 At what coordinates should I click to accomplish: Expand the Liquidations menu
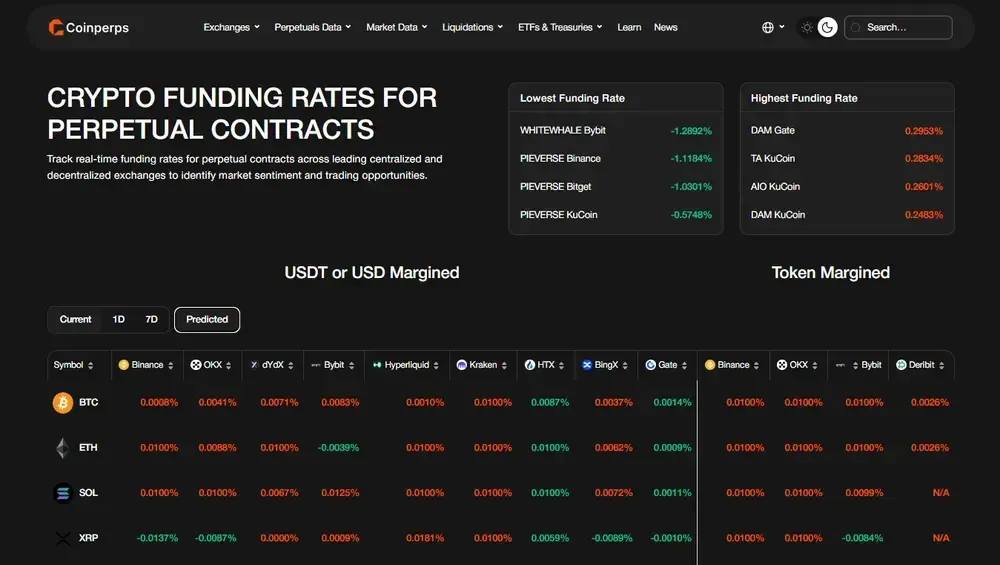(473, 27)
